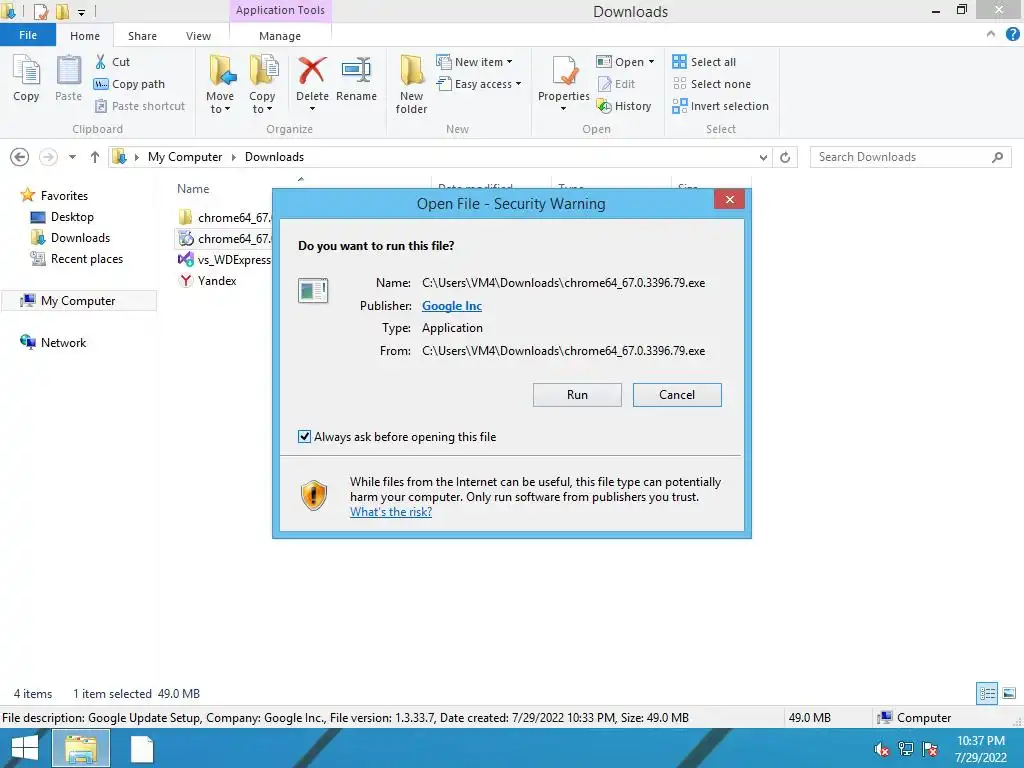1024x768 pixels.
Task: Click Select none in the ribbon
Action: [x=712, y=84]
